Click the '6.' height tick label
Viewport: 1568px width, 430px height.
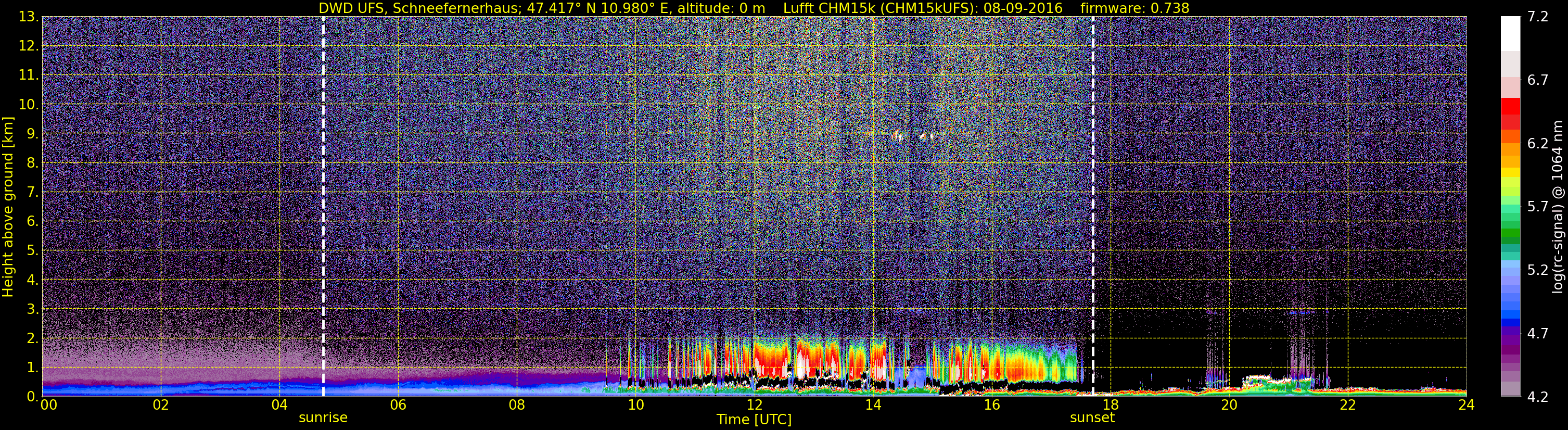pos(33,221)
